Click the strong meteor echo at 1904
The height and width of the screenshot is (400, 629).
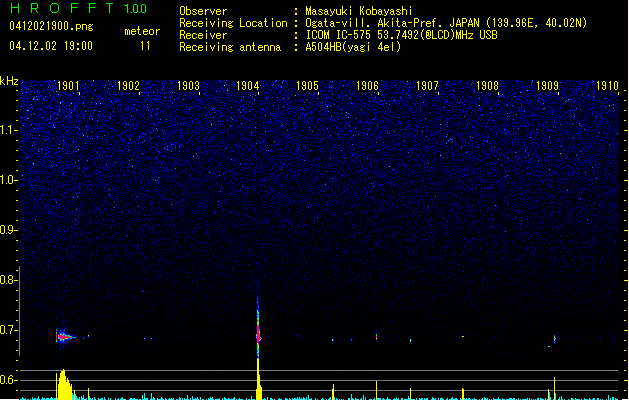point(259,335)
